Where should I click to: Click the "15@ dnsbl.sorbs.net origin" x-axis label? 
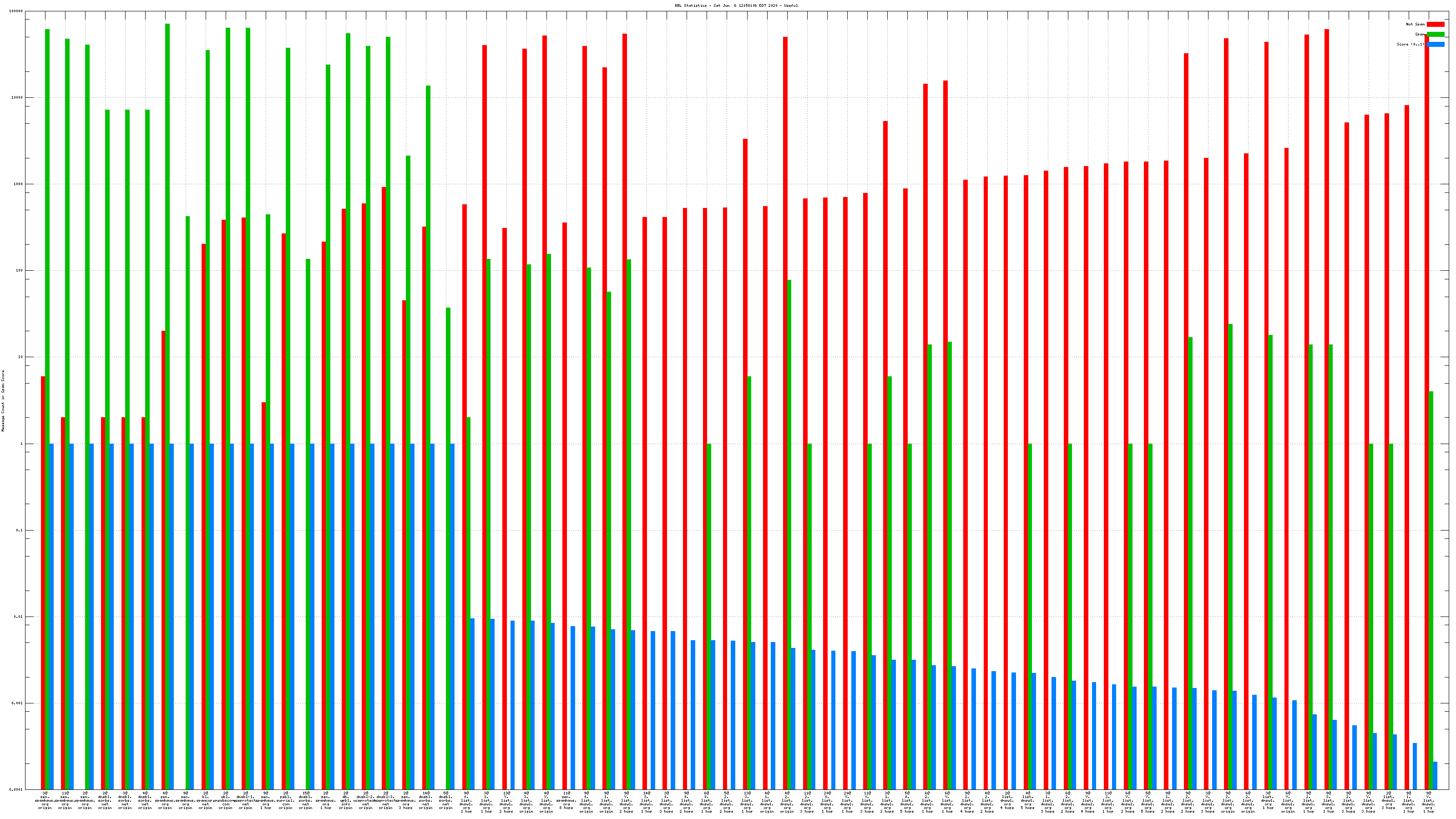306,800
